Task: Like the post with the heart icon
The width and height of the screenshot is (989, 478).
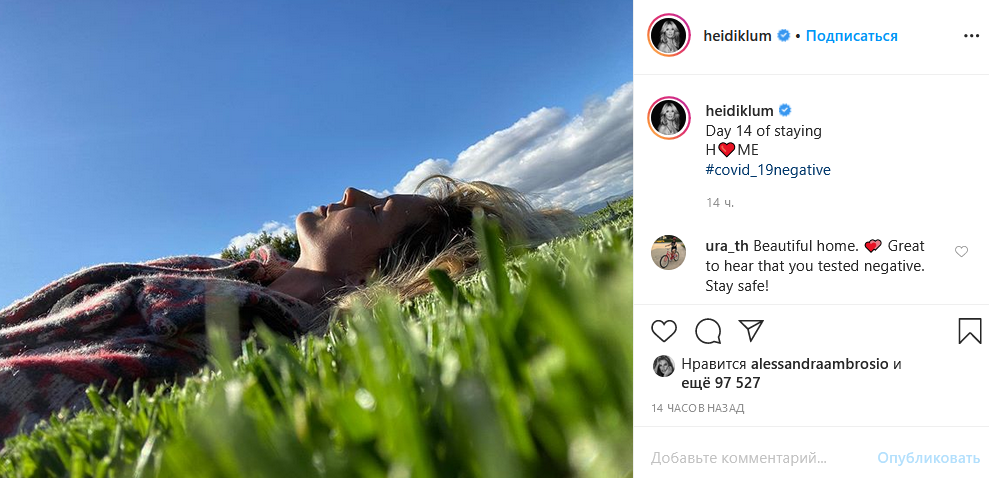Action: click(x=664, y=330)
